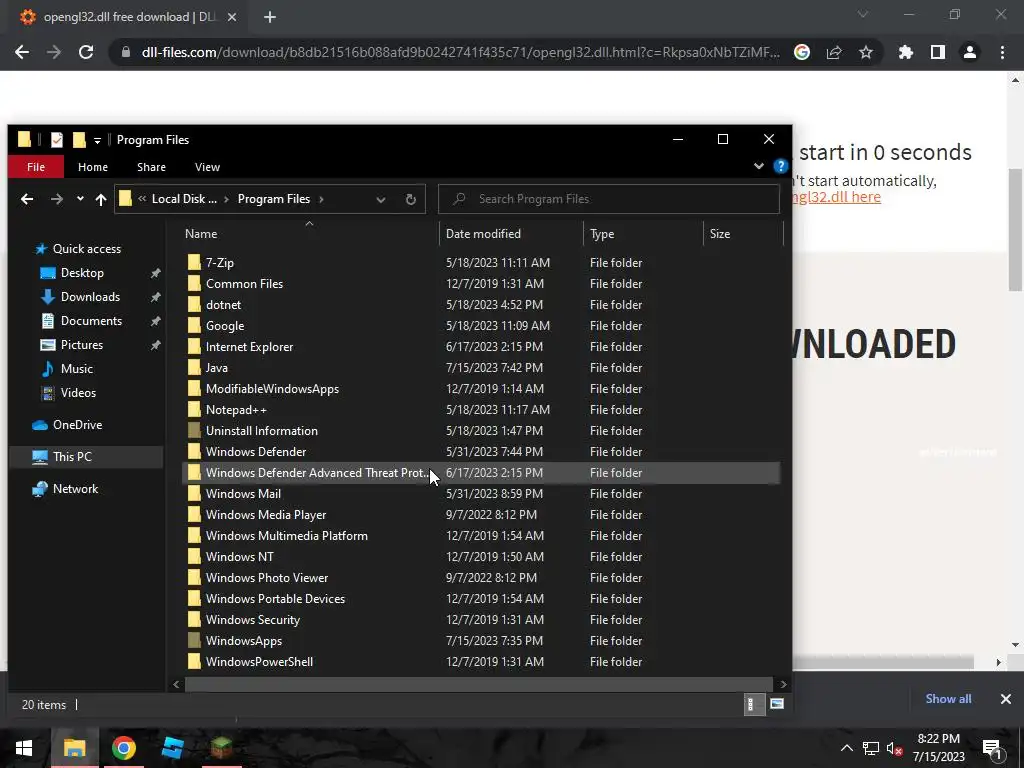Bookmark this page with star icon
This screenshot has height=768, width=1024.
(866, 52)
